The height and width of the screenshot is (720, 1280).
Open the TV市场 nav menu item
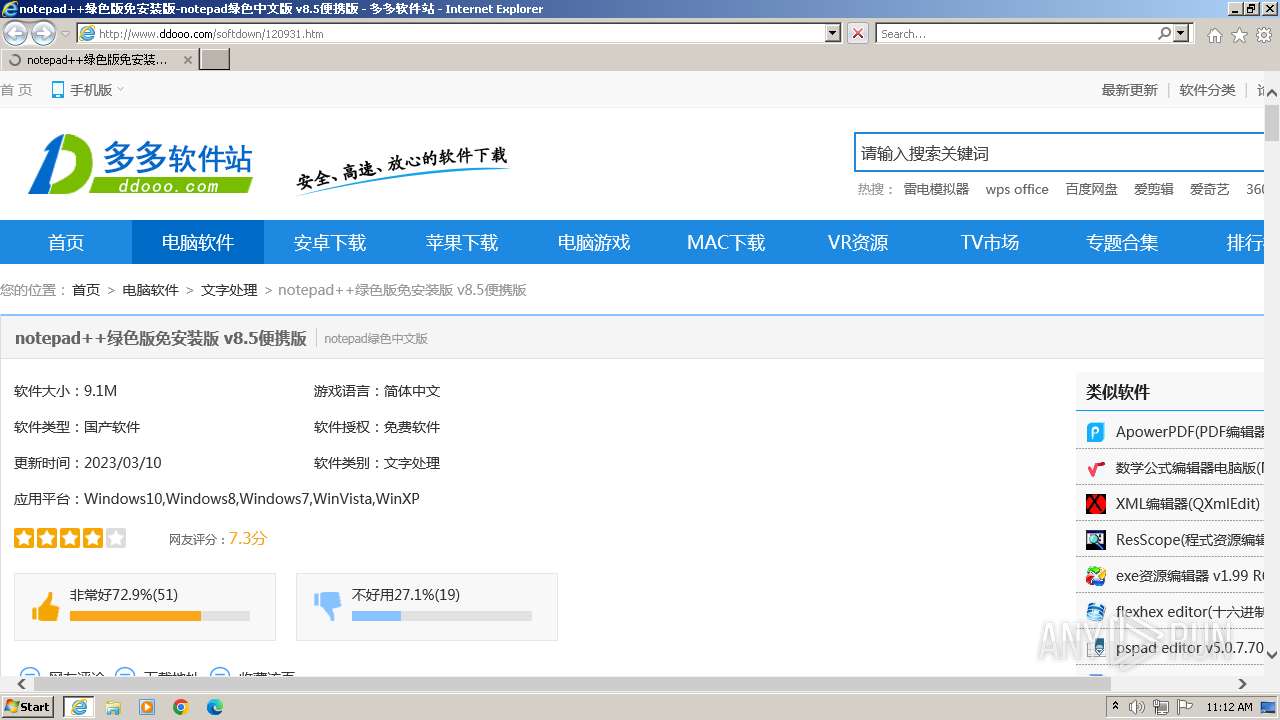990,242
